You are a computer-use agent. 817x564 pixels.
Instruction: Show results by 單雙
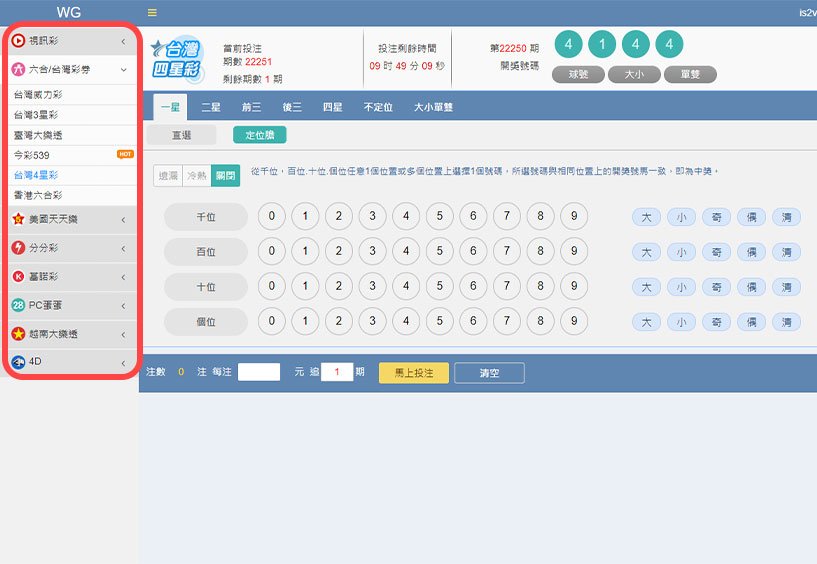[690, 75]
